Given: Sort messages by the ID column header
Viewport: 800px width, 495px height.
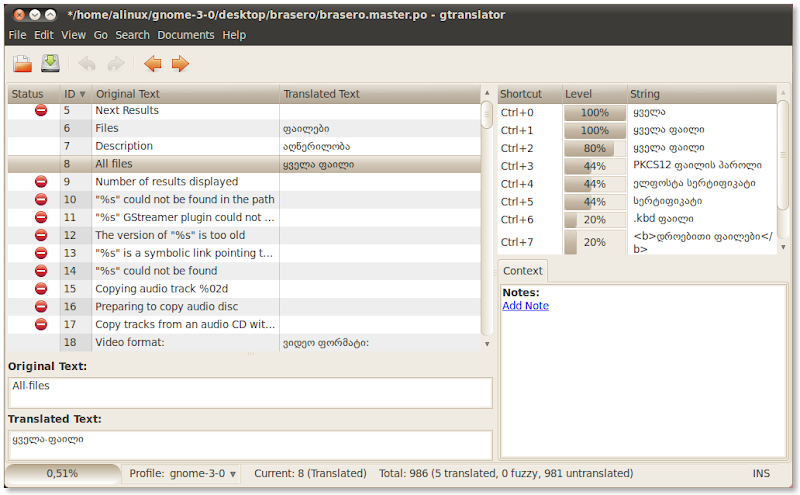Looking at the screenshot, I should (x=75, y=94).
